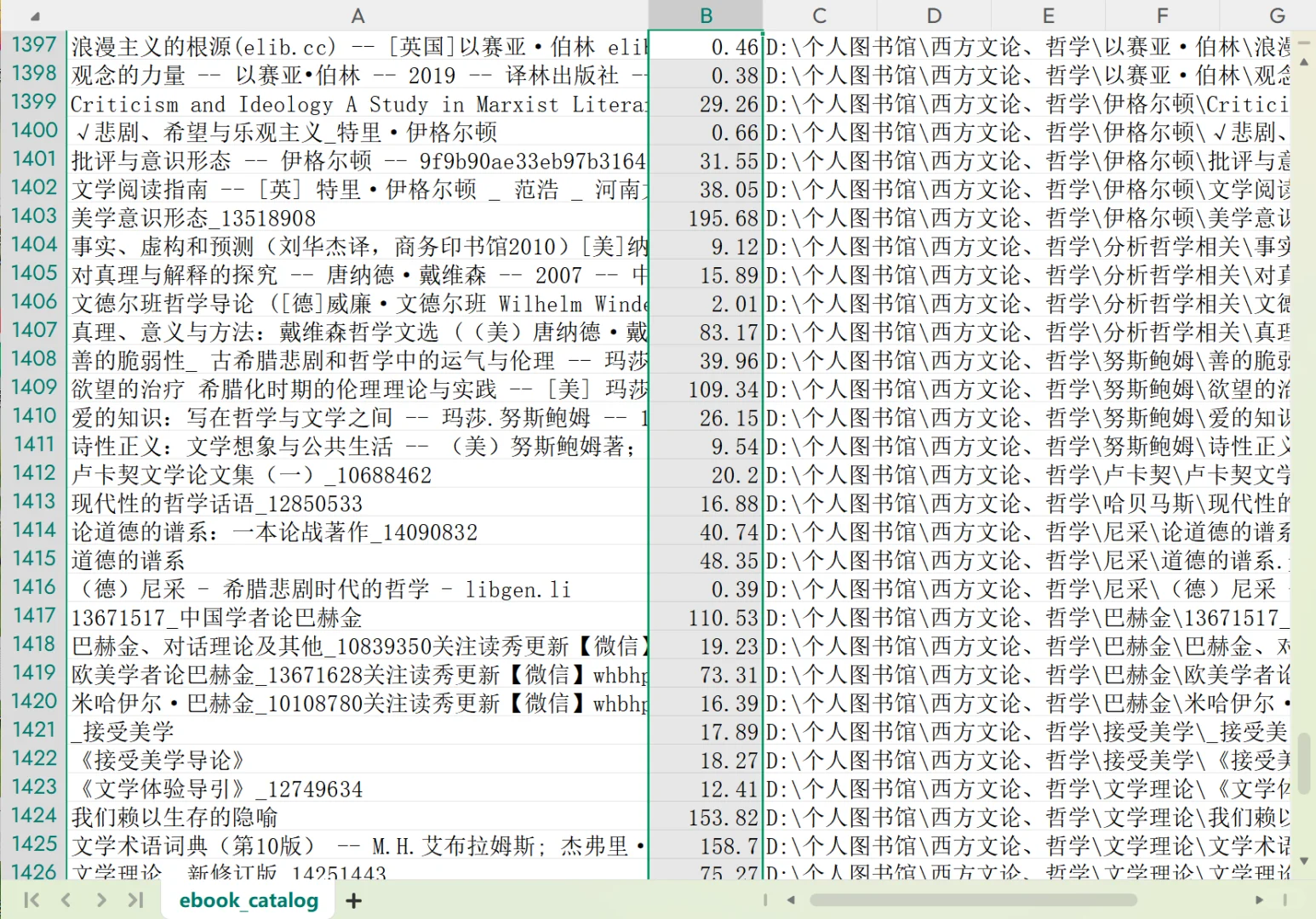Click the horizontal scrollbar thumb
1316x919 pixels.
(973, 899)
